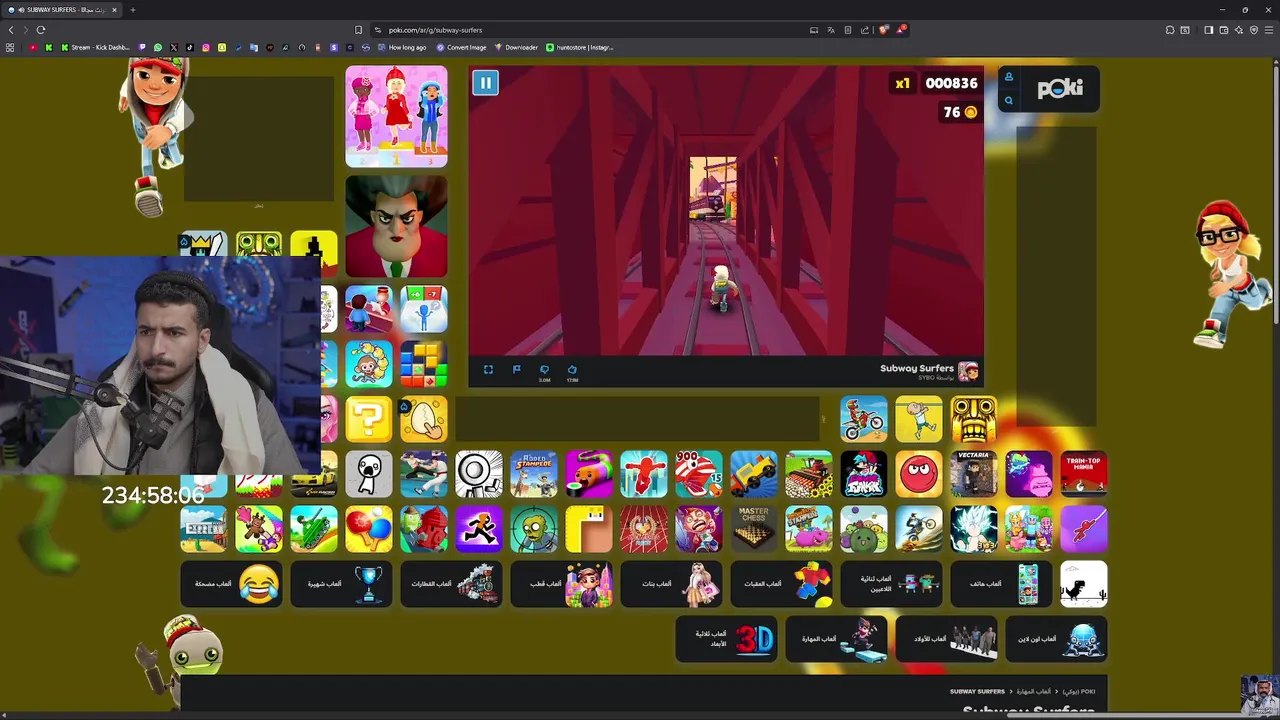Open the Twitch bookmark icon
1280x720 pixels.
[x=142, y=47]
